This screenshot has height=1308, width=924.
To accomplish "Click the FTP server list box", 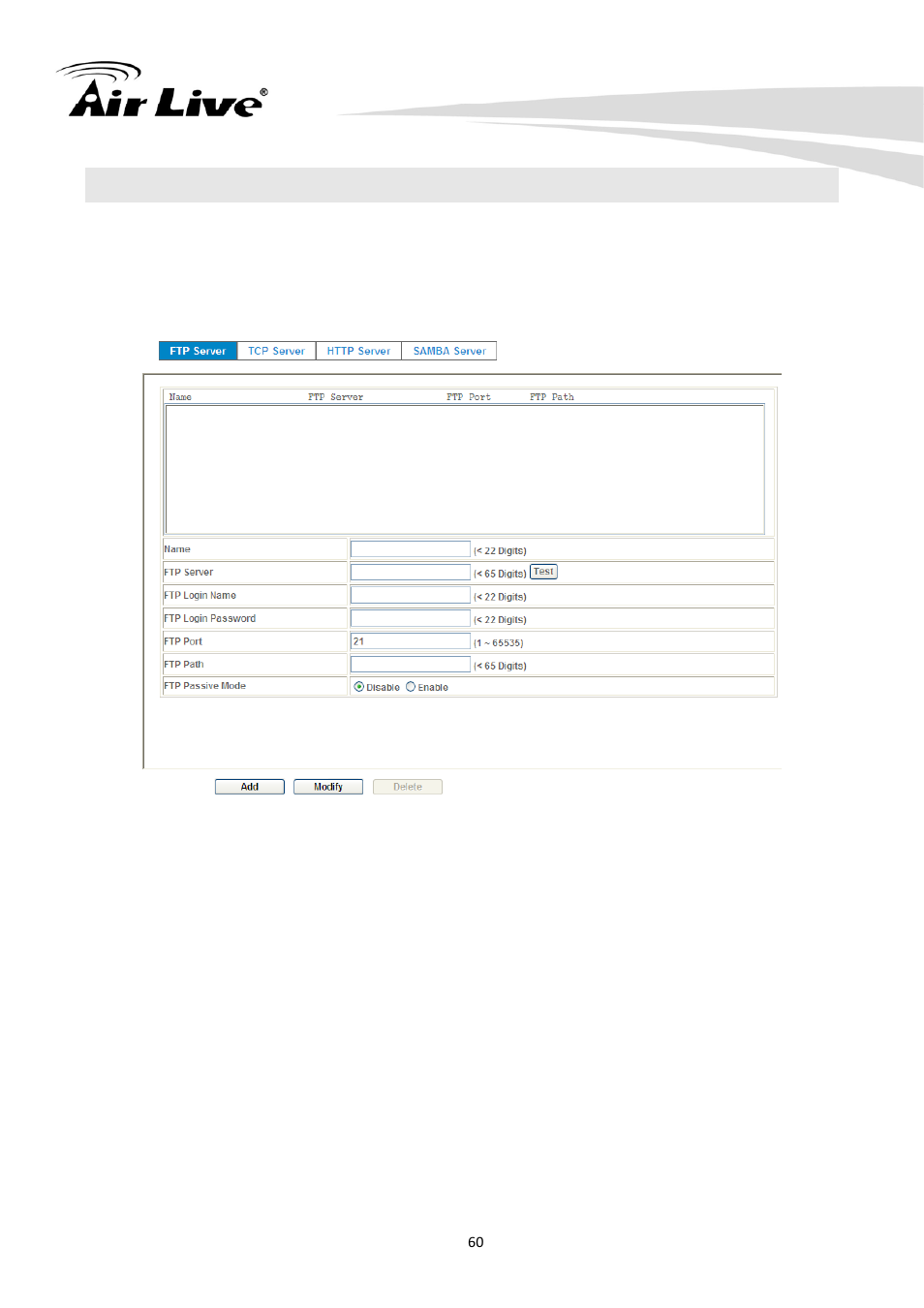I will point(465,469).
